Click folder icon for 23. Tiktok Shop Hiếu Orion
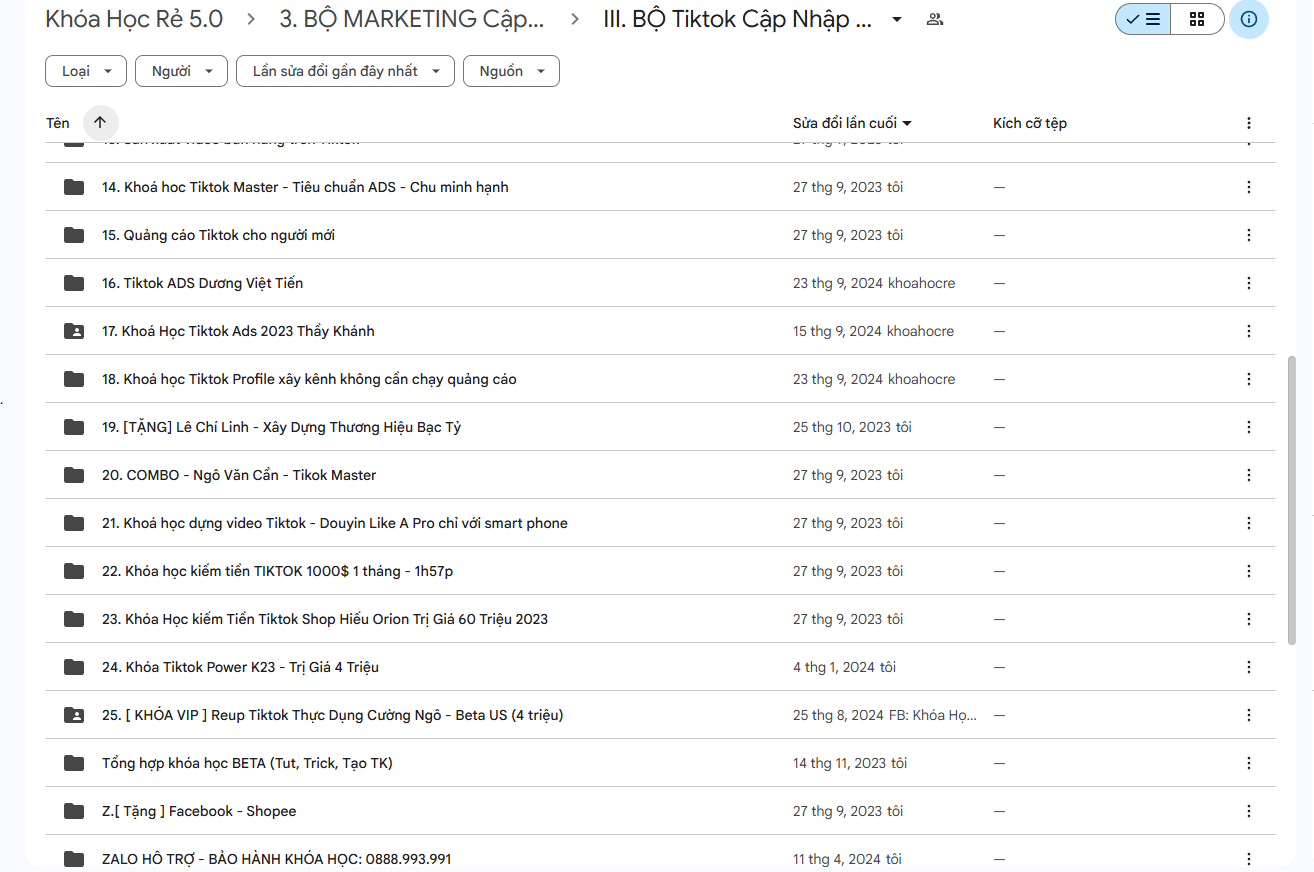 tap(74, 619)
